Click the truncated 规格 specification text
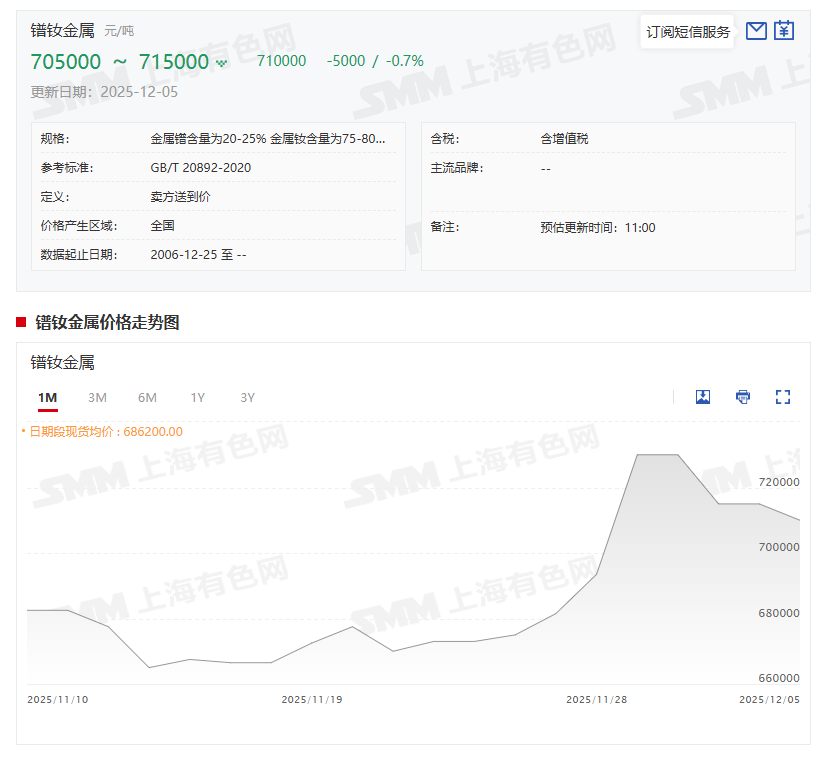This screenshot has width=817, height=760. 267,139
